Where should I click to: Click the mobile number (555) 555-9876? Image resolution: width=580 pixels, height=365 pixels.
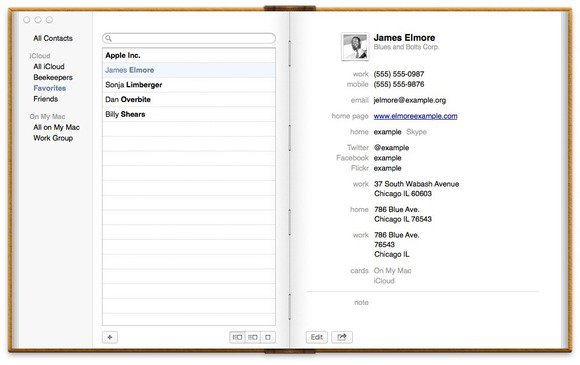(399, 84)
